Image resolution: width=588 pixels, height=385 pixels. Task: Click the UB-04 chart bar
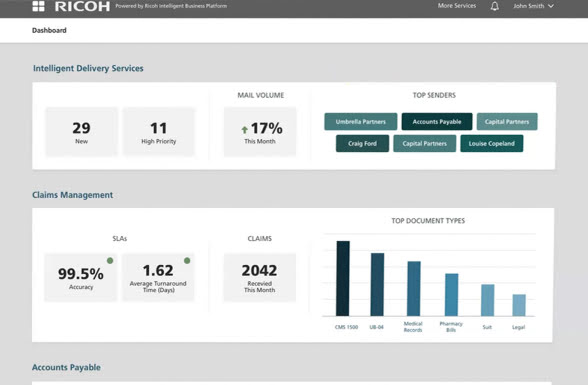pos(377,285)
